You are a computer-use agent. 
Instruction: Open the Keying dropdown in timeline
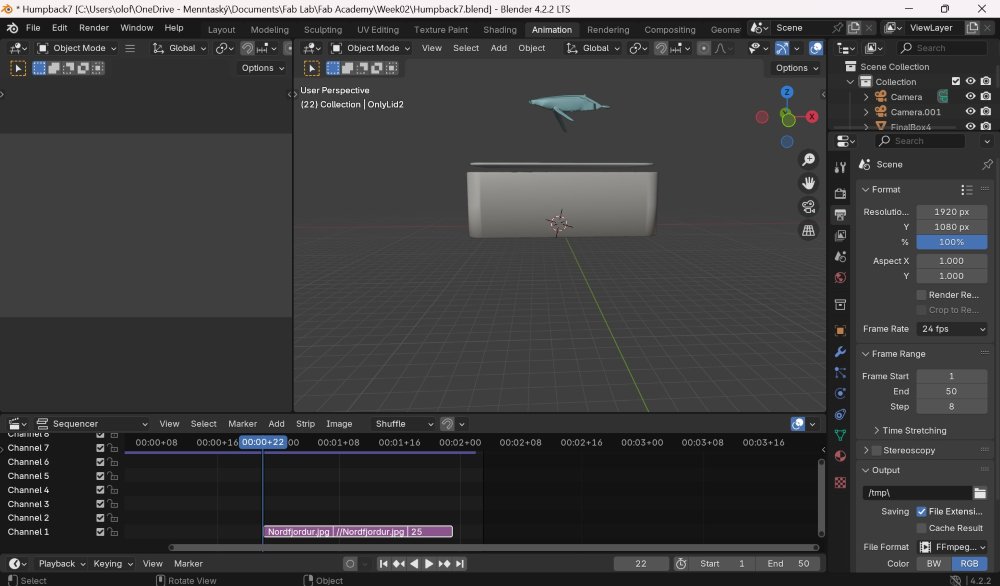113,564
